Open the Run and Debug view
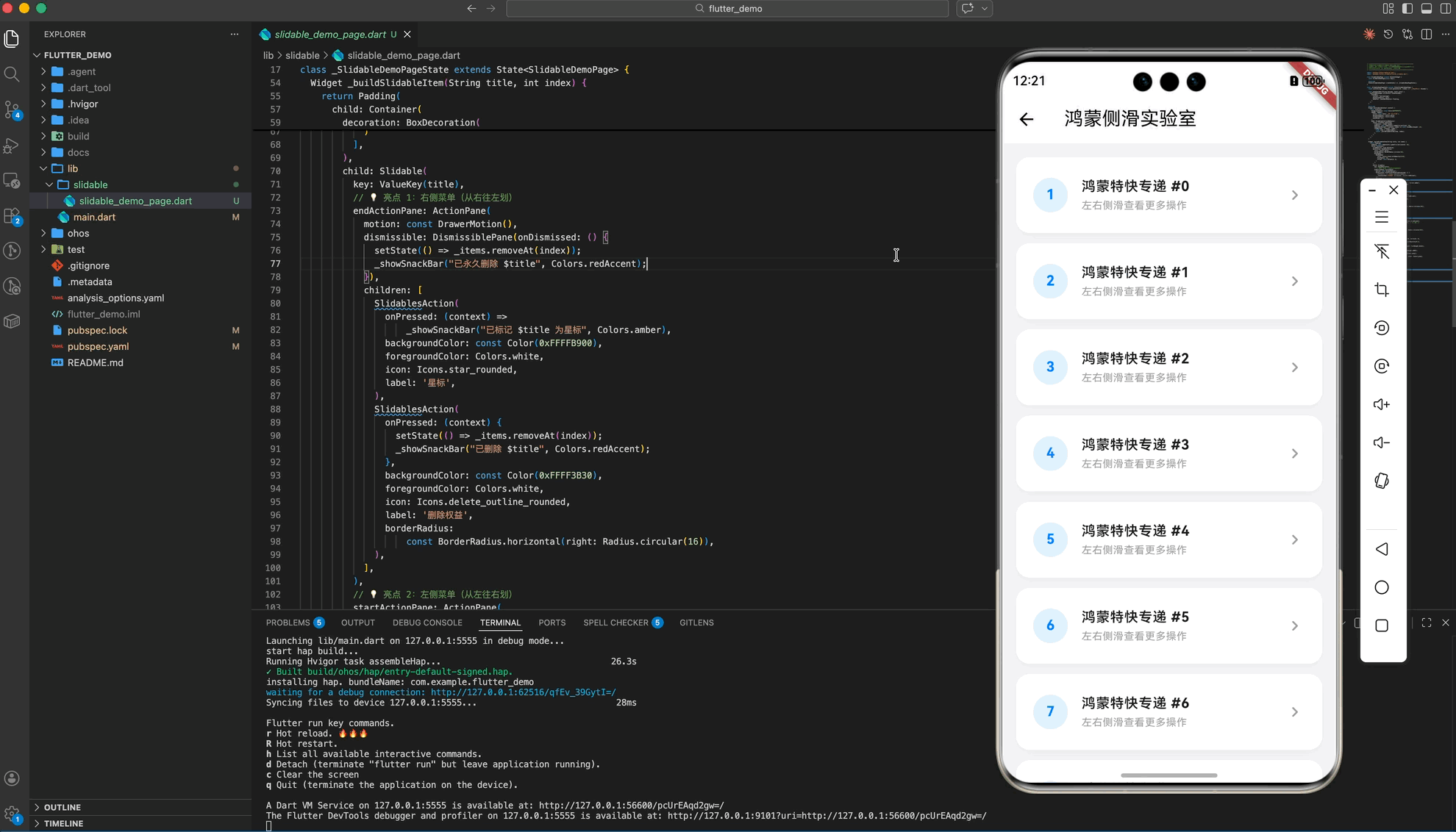 pyautogui.click(x=12, y=146)
